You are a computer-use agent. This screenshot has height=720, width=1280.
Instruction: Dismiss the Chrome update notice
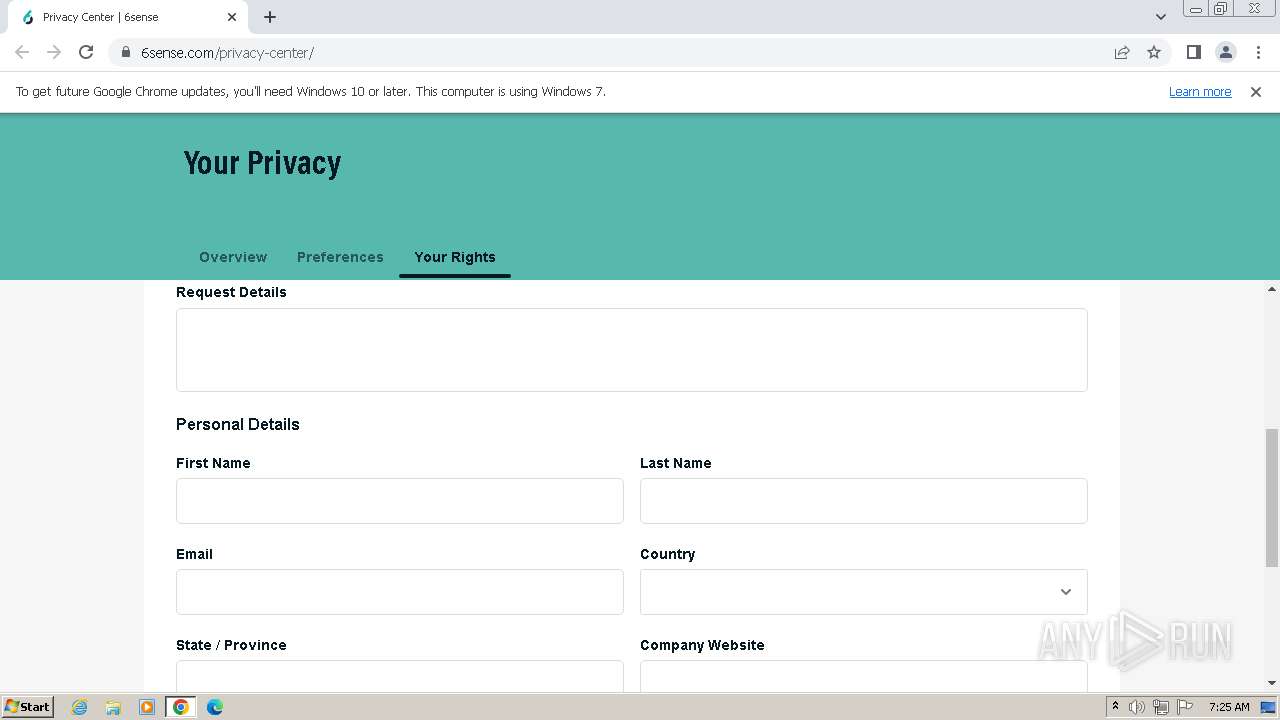tap(1256, 91)
